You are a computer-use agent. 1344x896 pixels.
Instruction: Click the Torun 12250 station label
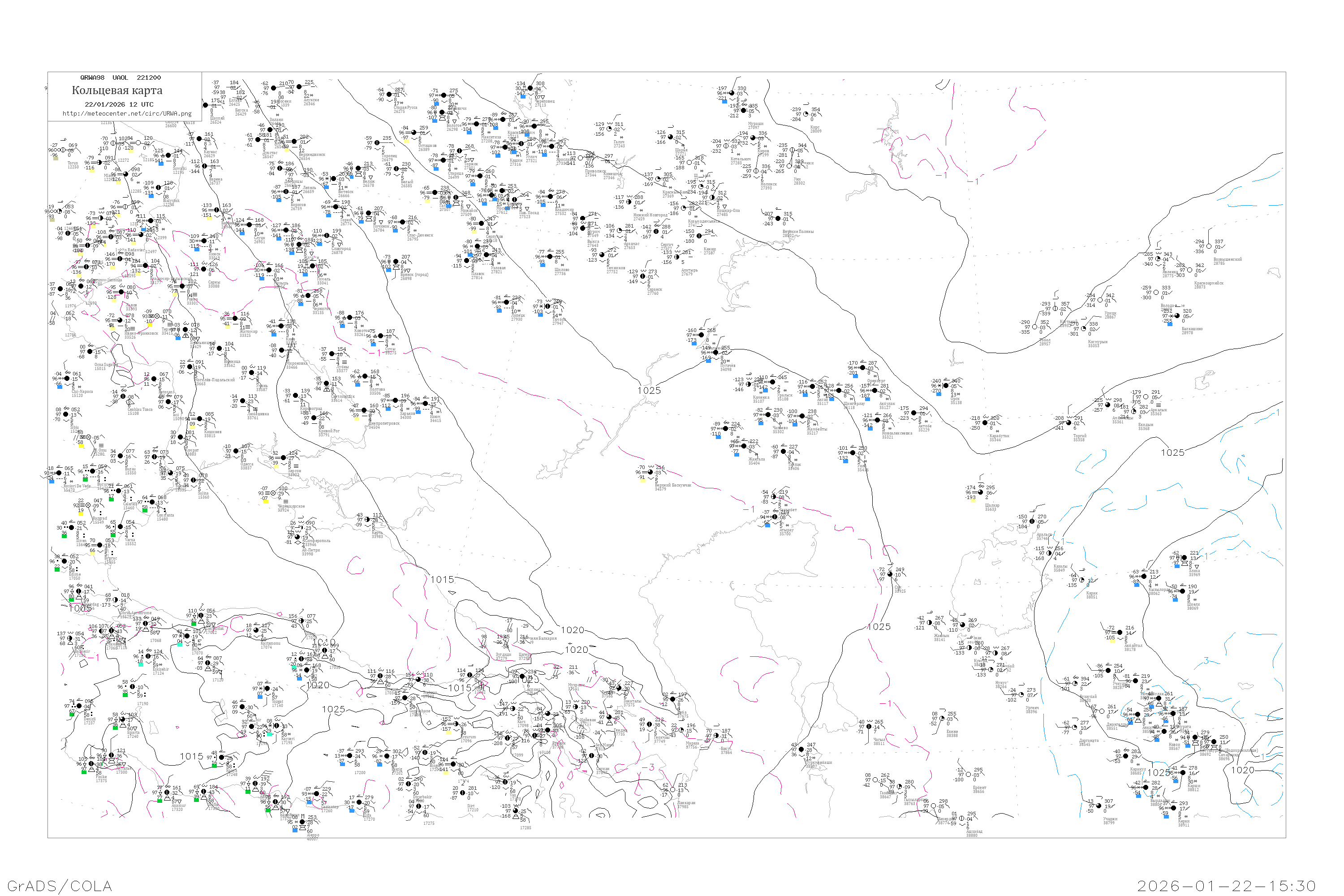(73, 164)
